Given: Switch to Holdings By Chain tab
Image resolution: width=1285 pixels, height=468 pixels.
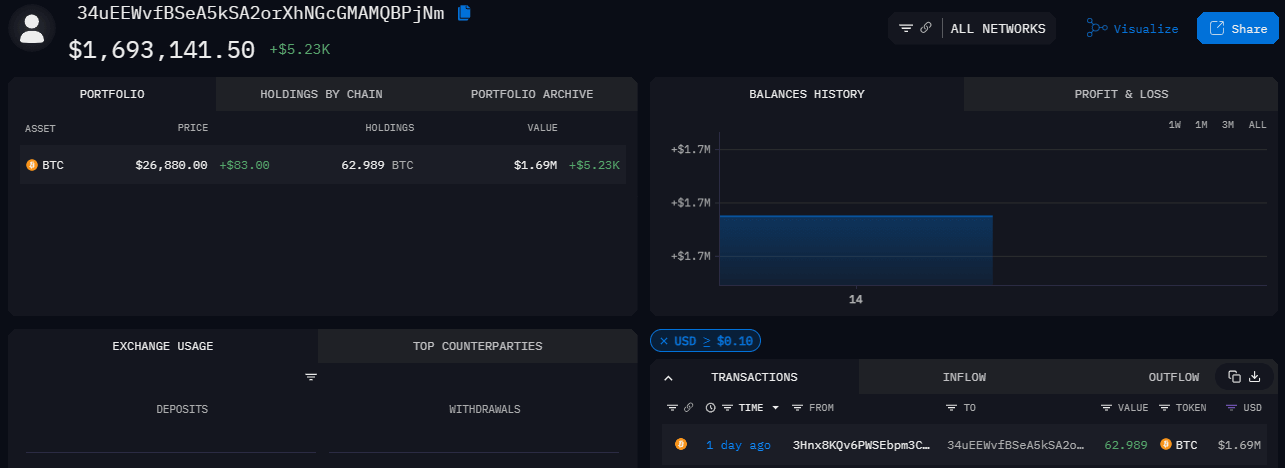Looking at the screenshot, I should (321, 94).
